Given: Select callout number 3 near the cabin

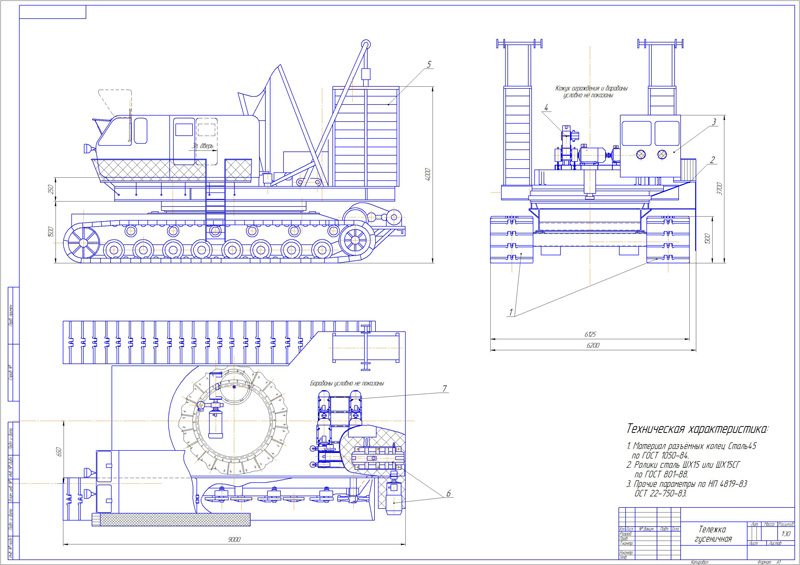Looking at the screenshot, I should click(x=714, y=122).
